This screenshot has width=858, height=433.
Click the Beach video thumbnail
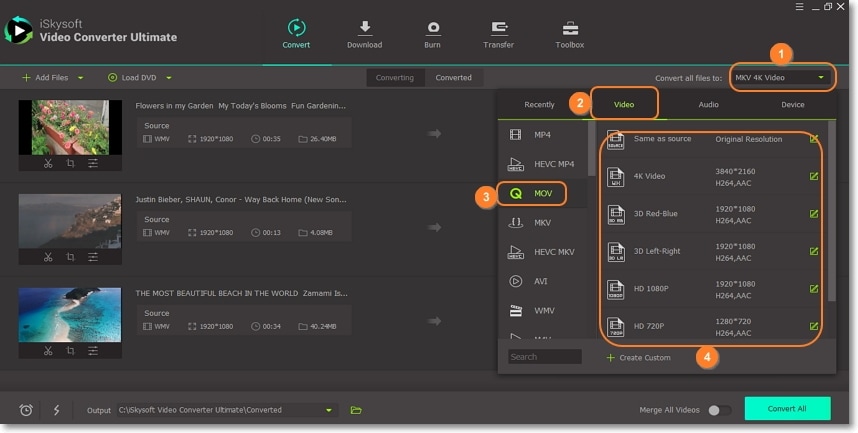pyautogui.click(x=70, y=315)
